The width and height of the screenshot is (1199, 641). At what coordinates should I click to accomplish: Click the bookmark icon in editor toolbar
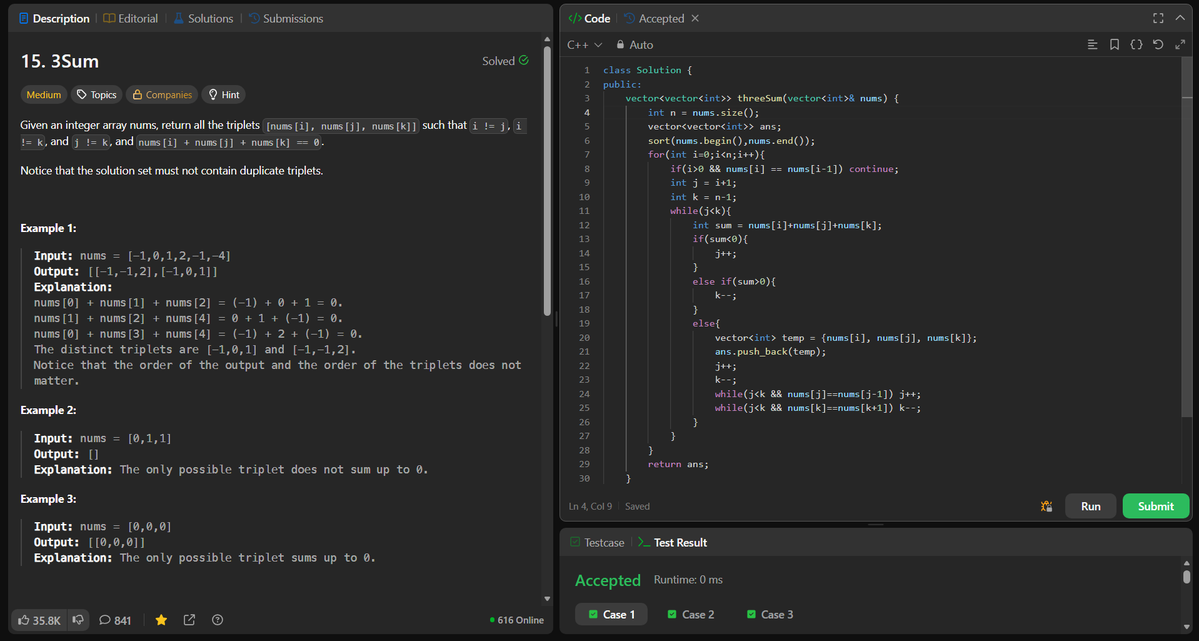point(1114,45)
